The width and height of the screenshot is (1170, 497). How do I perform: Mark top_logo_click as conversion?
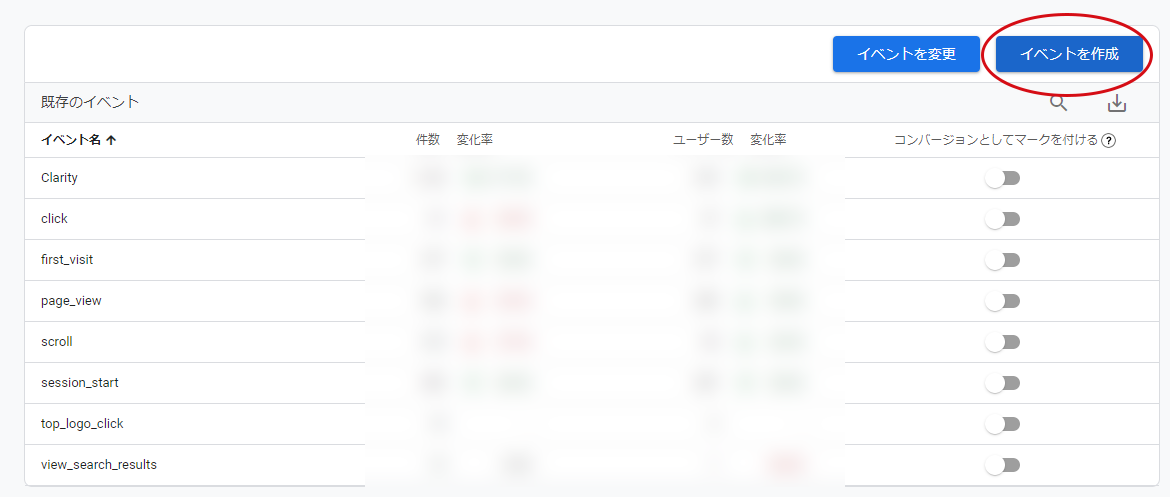(1002, 424)
